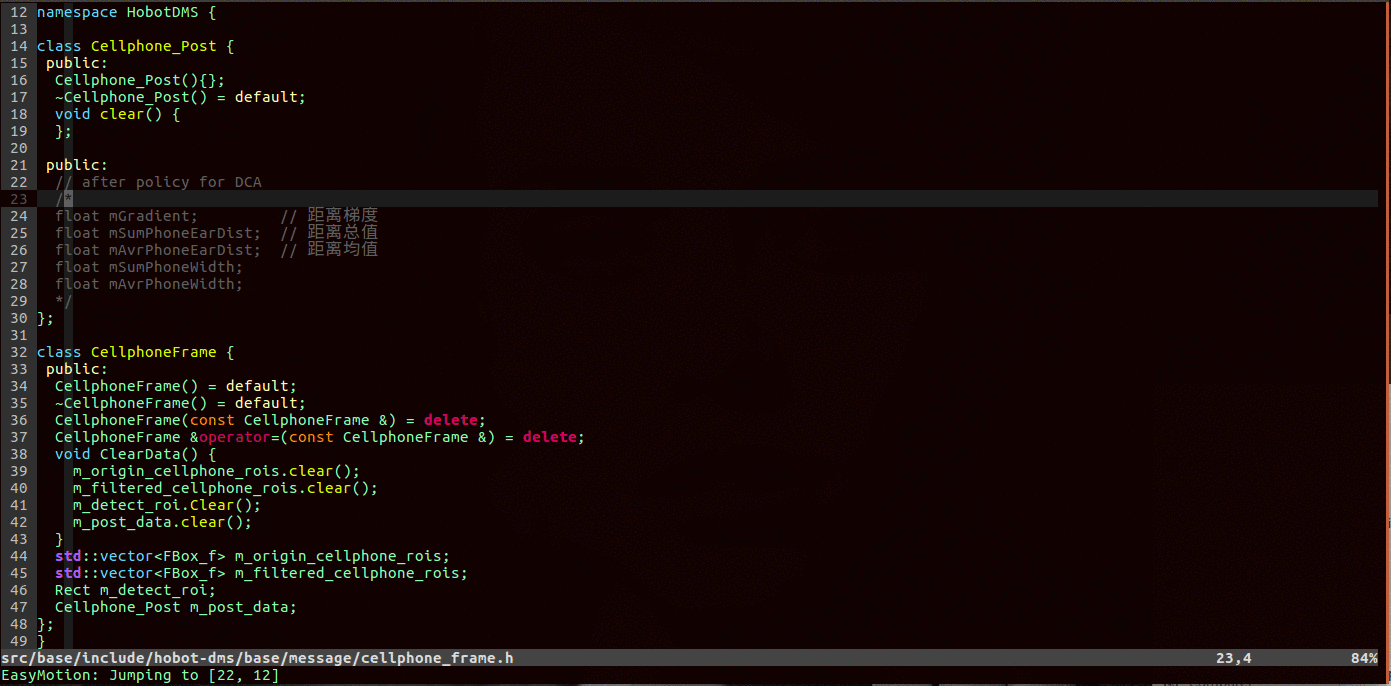Viewport: 1391px width, 686px height.
Task: Click 'float mAvrPhoneEarDist;' declaration
Action: click(x=158, y=251)
